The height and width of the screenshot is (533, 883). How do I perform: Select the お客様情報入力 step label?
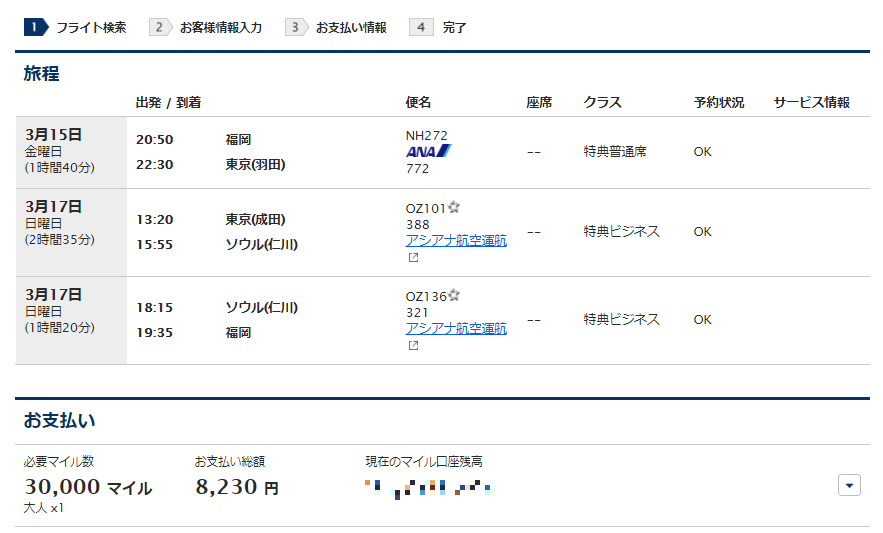(x=221, y=27)
